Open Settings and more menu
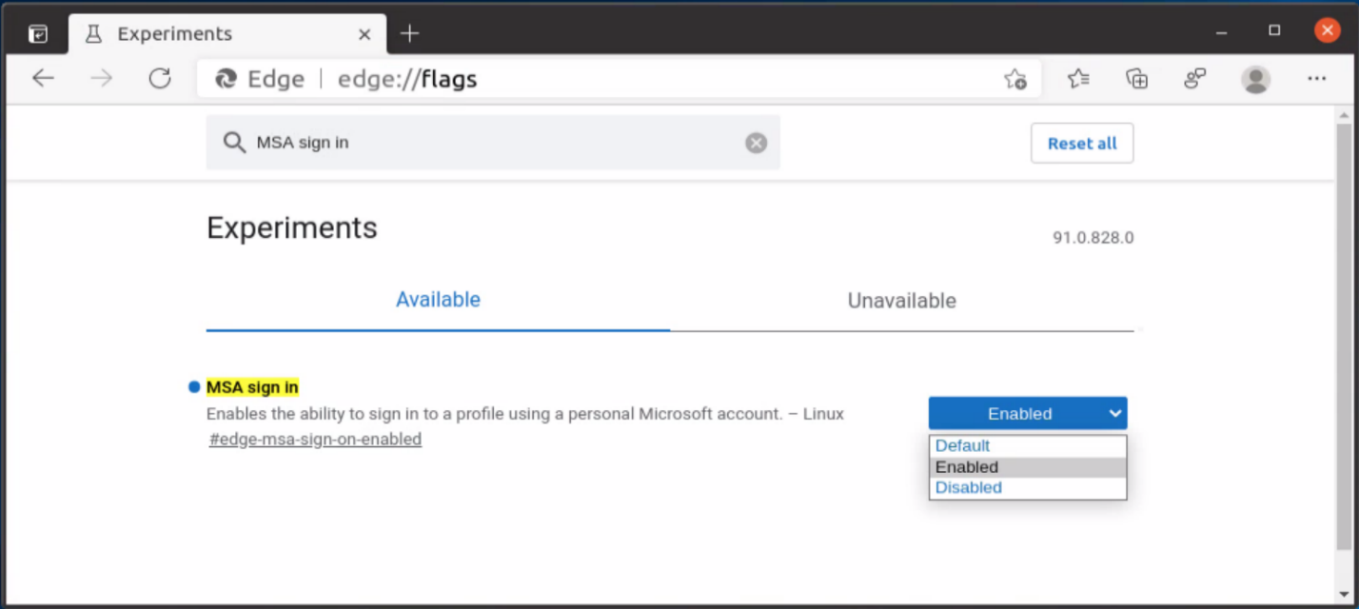 coord(1313,78)
